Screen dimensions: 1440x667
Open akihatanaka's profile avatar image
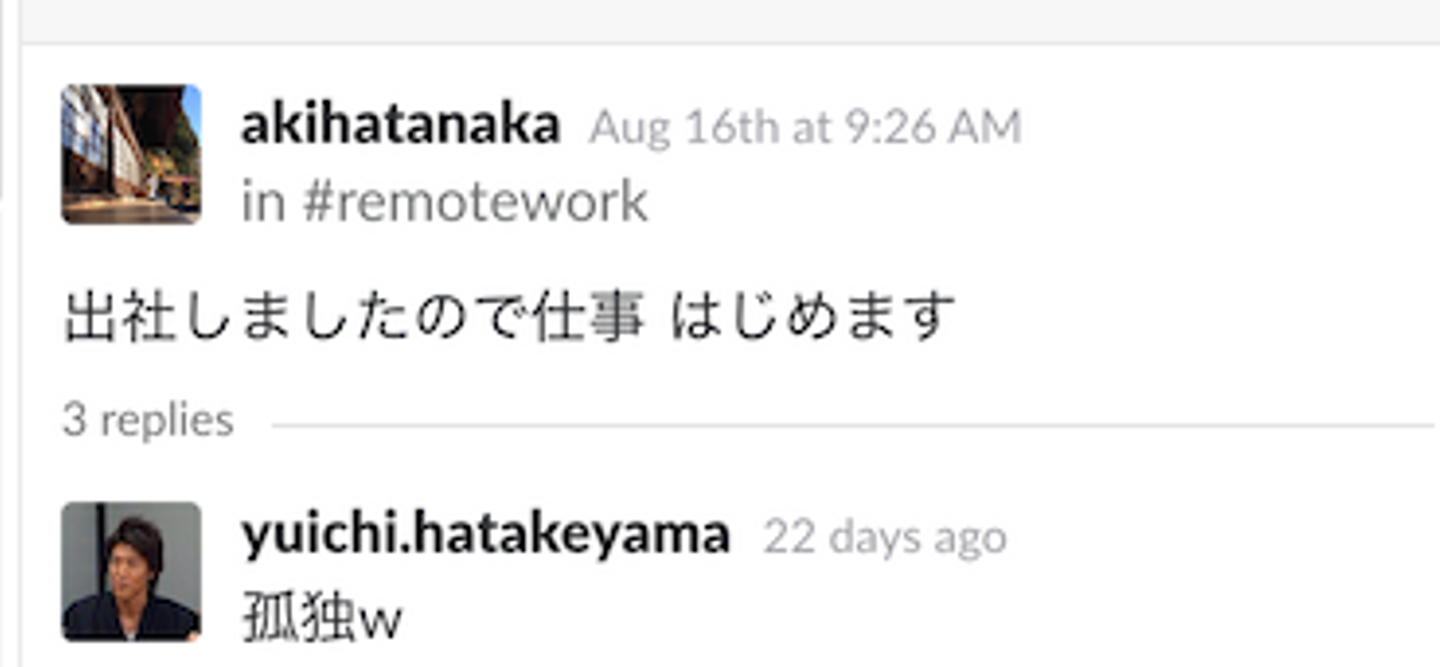click(131, 154)
